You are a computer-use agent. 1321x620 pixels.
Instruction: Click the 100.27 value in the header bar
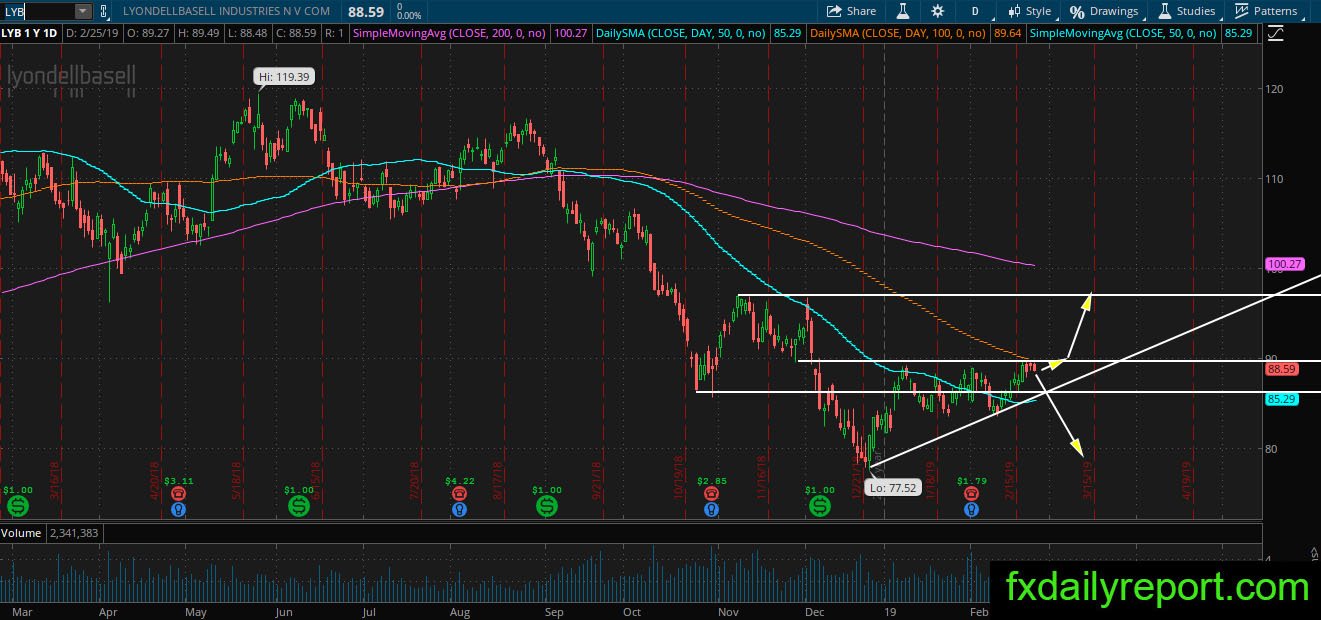tap(569, 33)
